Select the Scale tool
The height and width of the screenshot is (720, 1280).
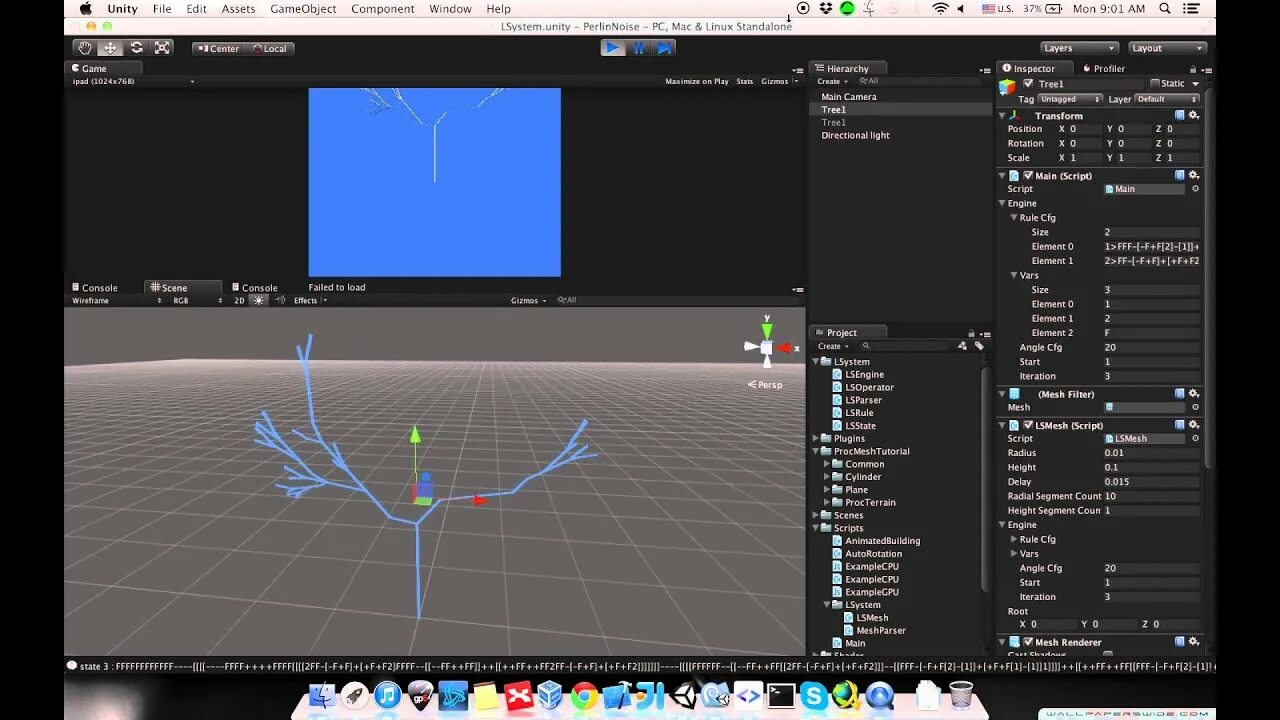click(x=162, y=48)
